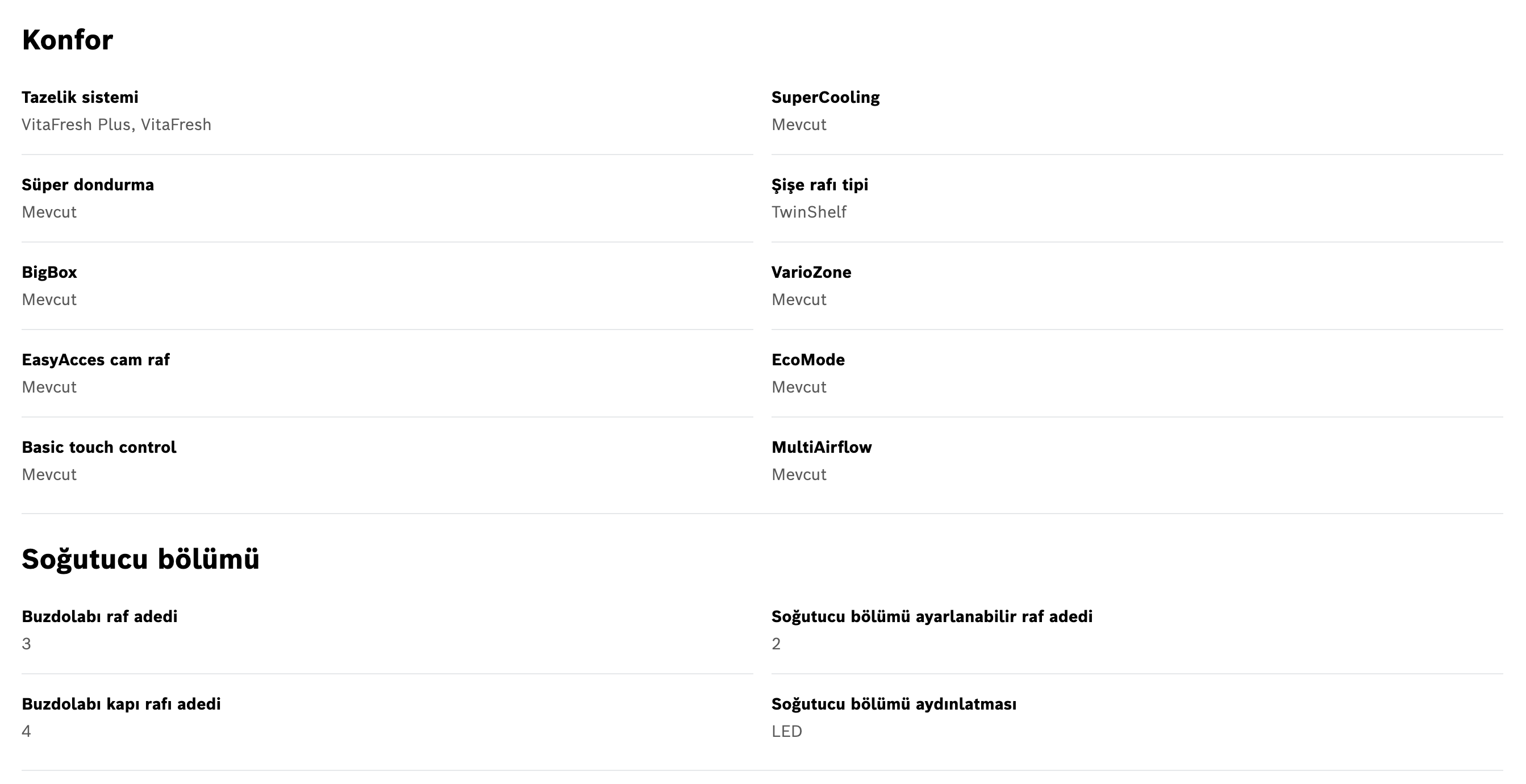Click the TwinShelf value text
1526x784 pixels.
(x=808, y=212)
